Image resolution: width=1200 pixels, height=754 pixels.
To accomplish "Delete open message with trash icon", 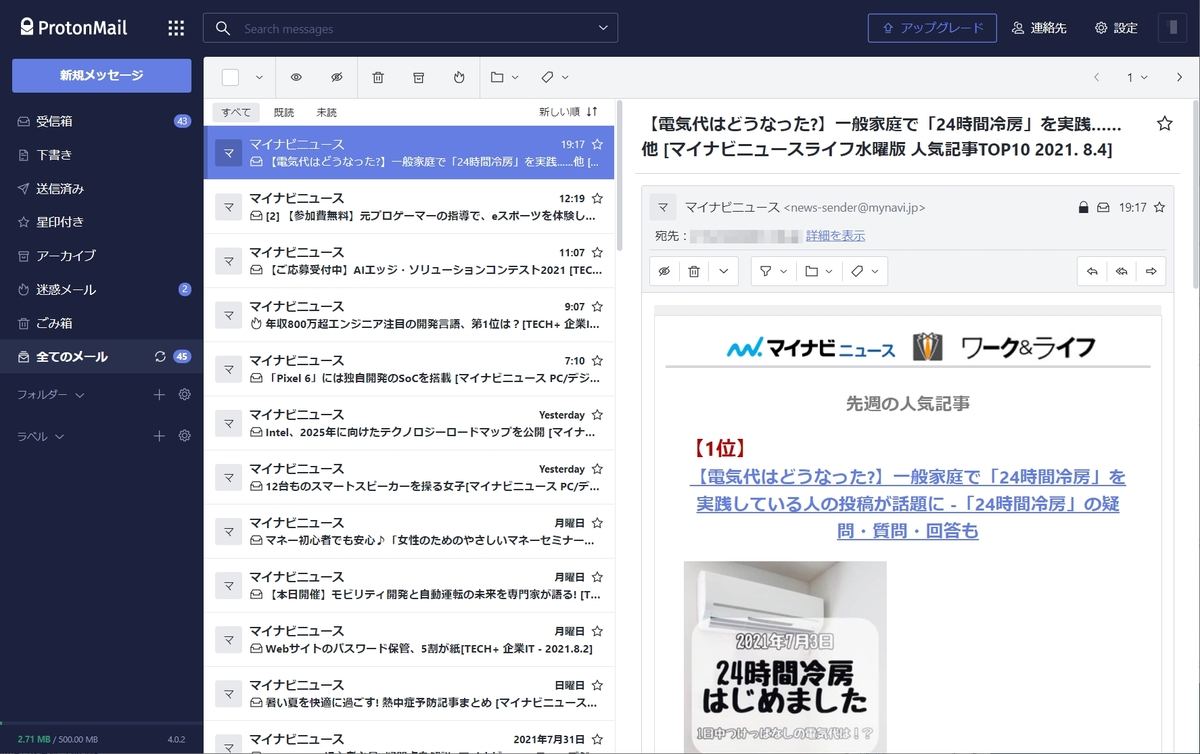I will 694,271.
